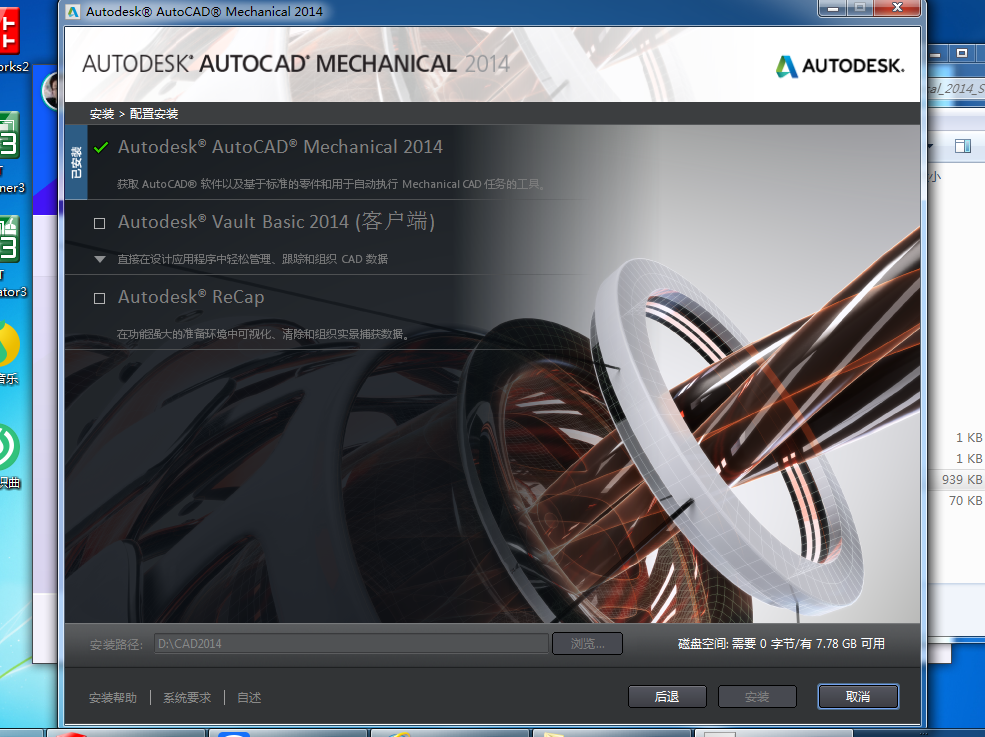The image size is (985, 737).
Task: Click the Autodesk ReCap product title
Action: [x=191, y=297]
